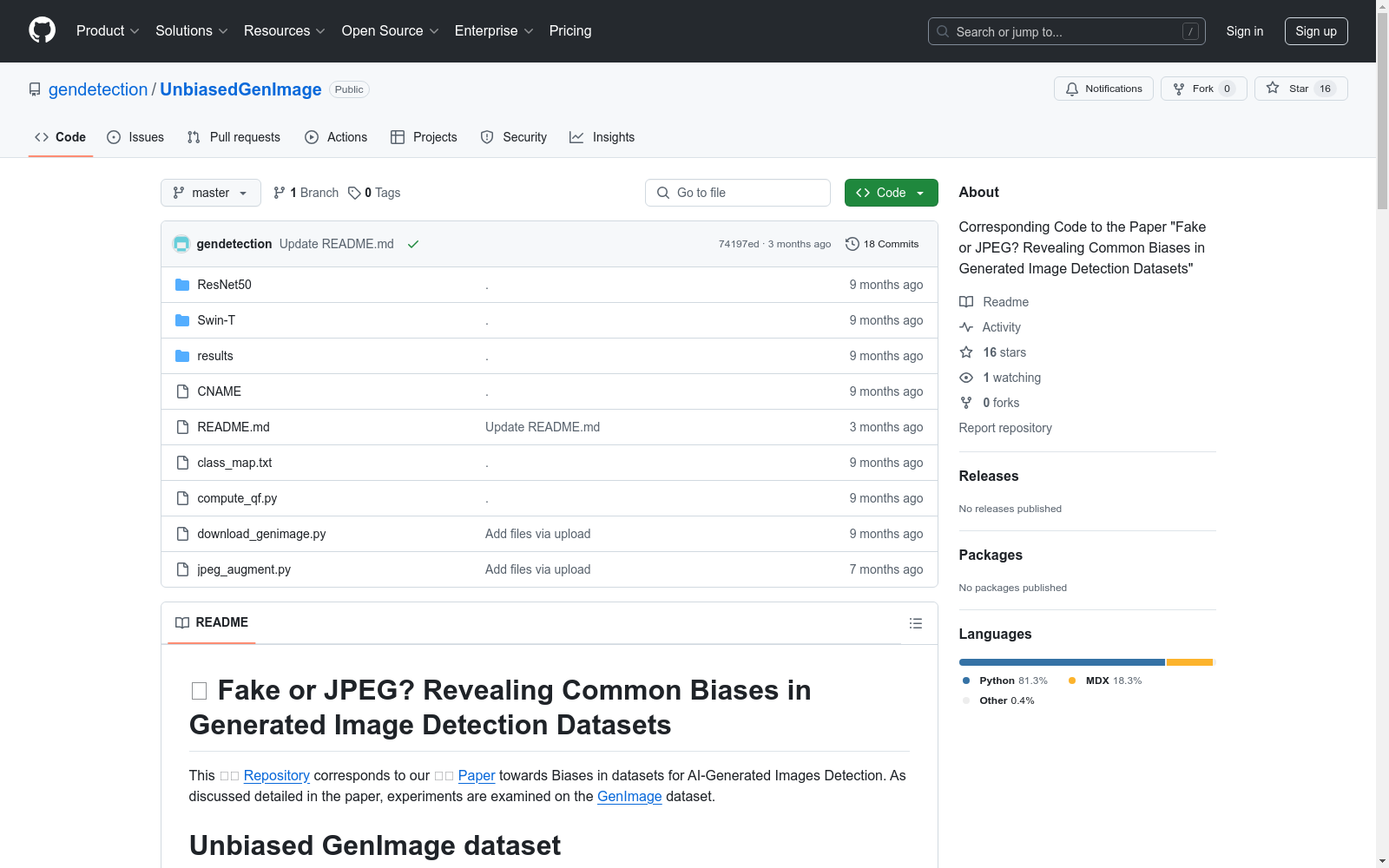Click the Sign in link
This screenshot has width=1389, height=868.
1244,31
